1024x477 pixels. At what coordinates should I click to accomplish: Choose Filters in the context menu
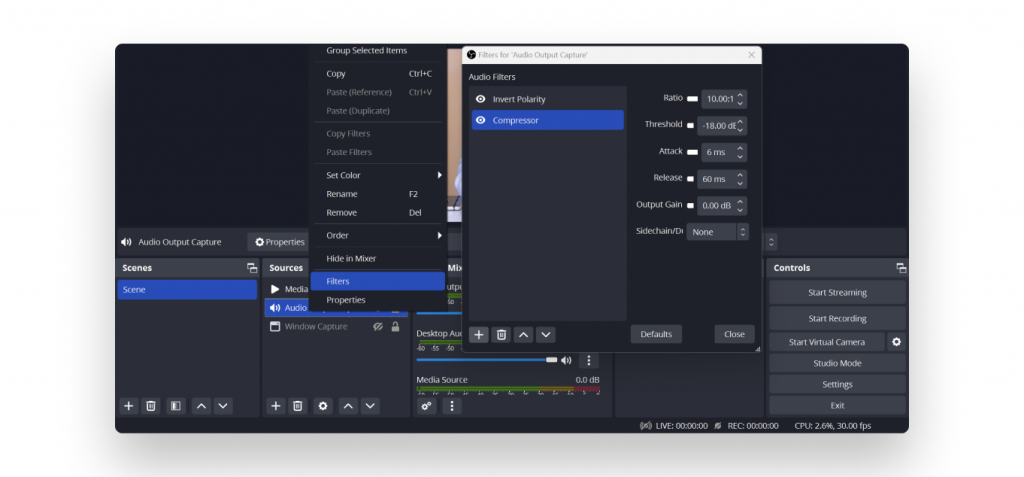point(378,281)
